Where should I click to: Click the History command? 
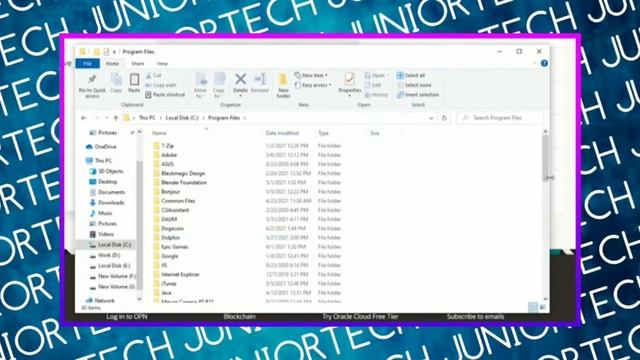(376, 95)
